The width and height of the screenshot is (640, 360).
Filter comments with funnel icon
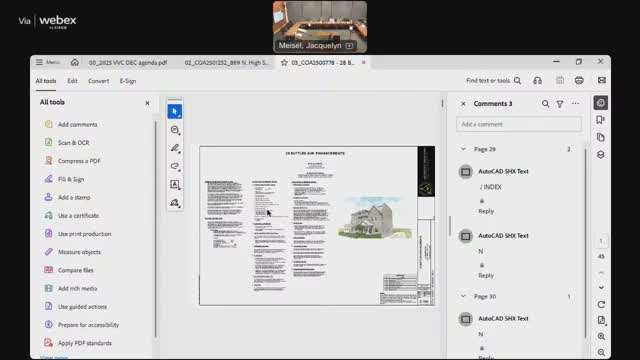click(560, 104)
